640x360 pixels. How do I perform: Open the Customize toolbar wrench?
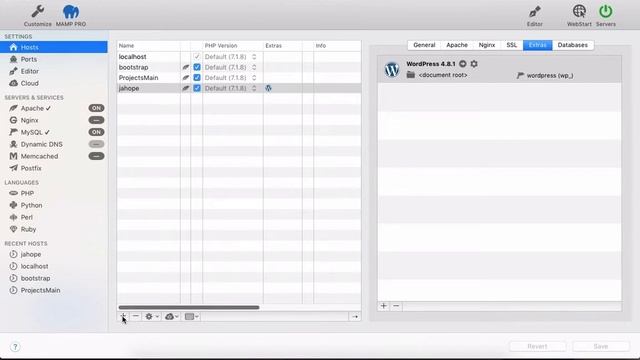tap(38, 11)
